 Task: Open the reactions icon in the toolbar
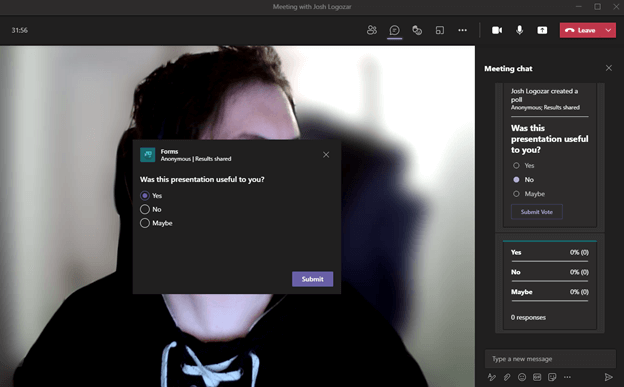pos(417,30)
